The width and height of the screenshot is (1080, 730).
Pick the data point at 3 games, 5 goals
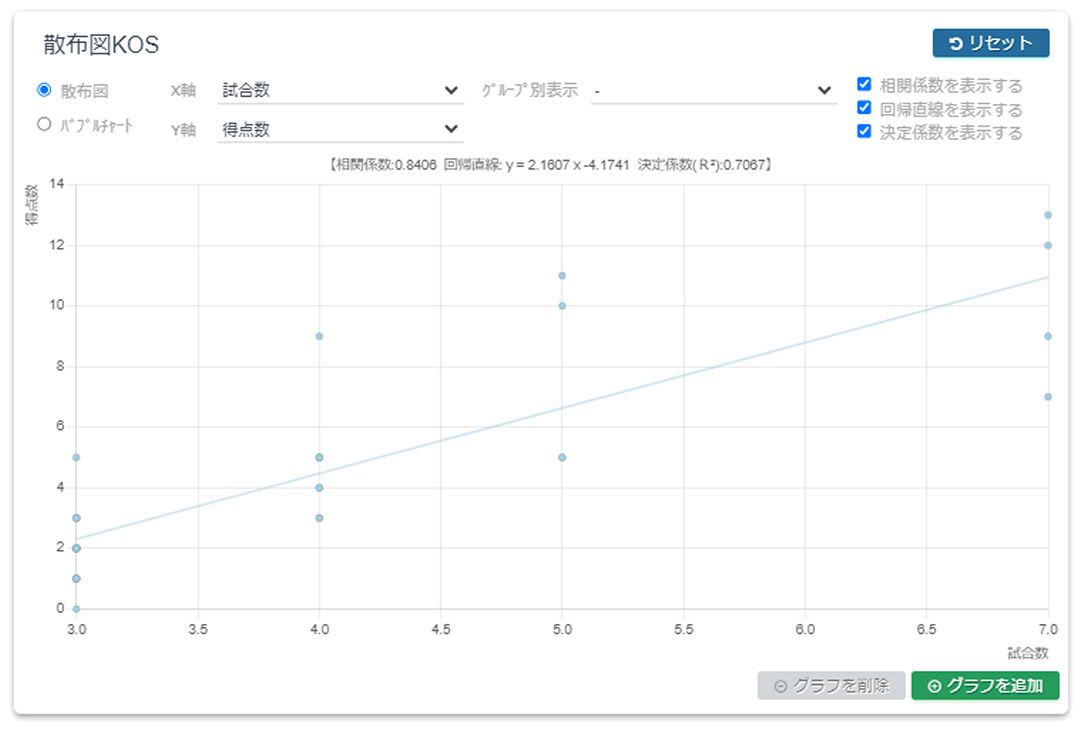(x=76, y=457)
